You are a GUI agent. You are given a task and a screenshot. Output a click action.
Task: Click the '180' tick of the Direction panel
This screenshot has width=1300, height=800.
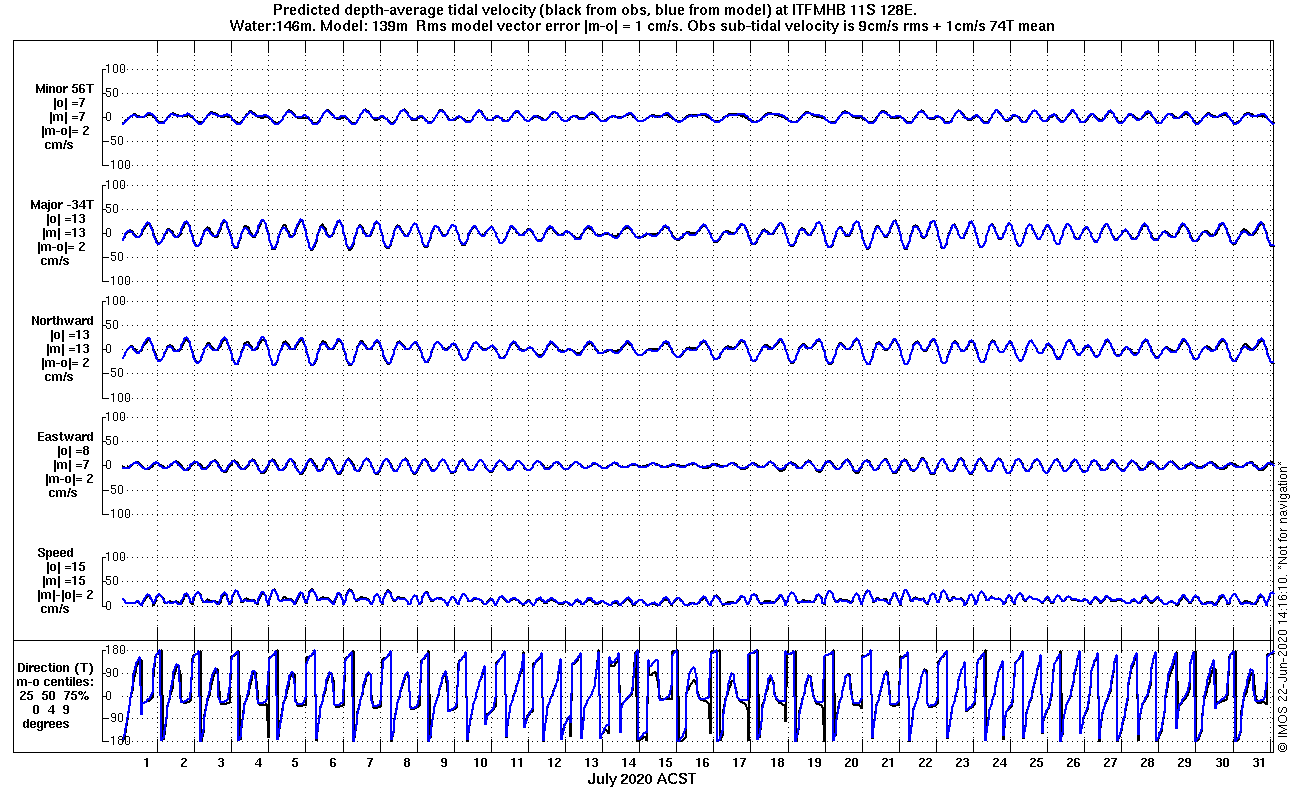(114, 651)
